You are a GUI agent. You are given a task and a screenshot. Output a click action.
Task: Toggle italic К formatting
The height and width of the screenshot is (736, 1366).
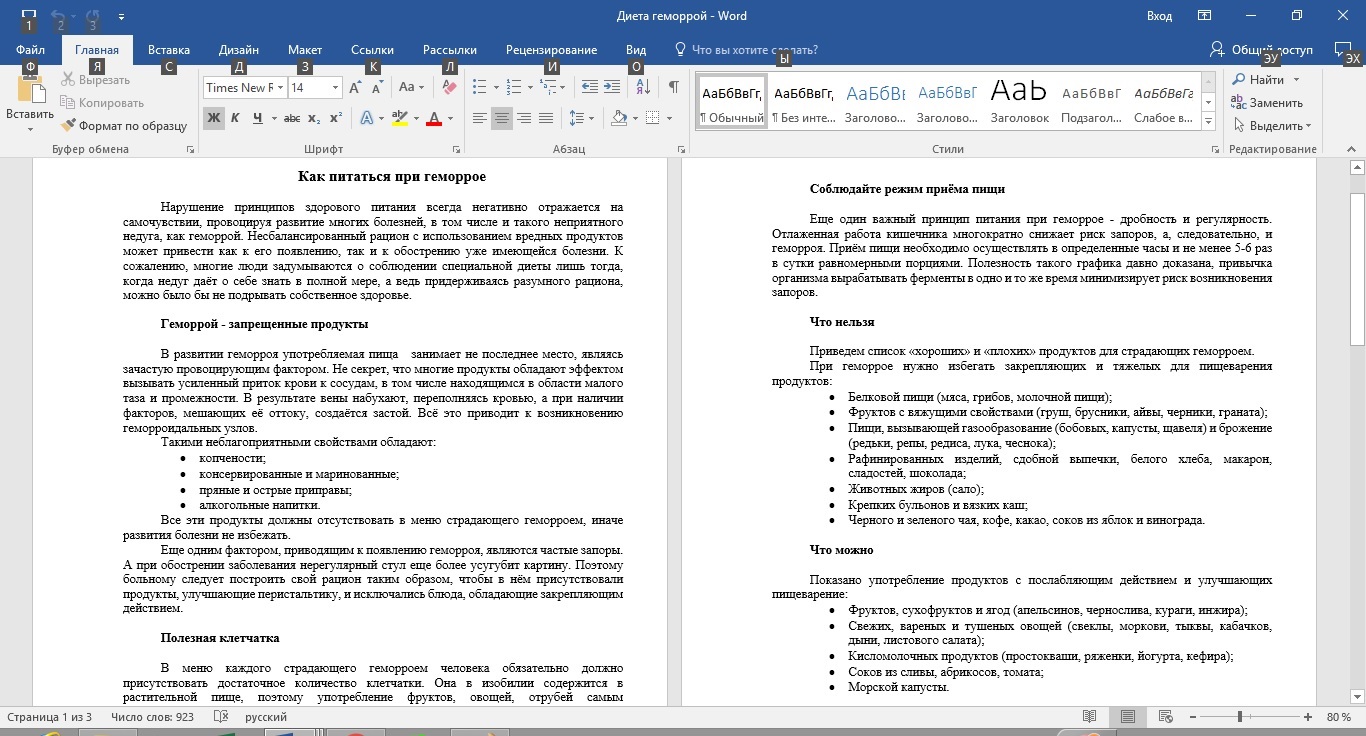pyautogui.click(x=236, y=118)
